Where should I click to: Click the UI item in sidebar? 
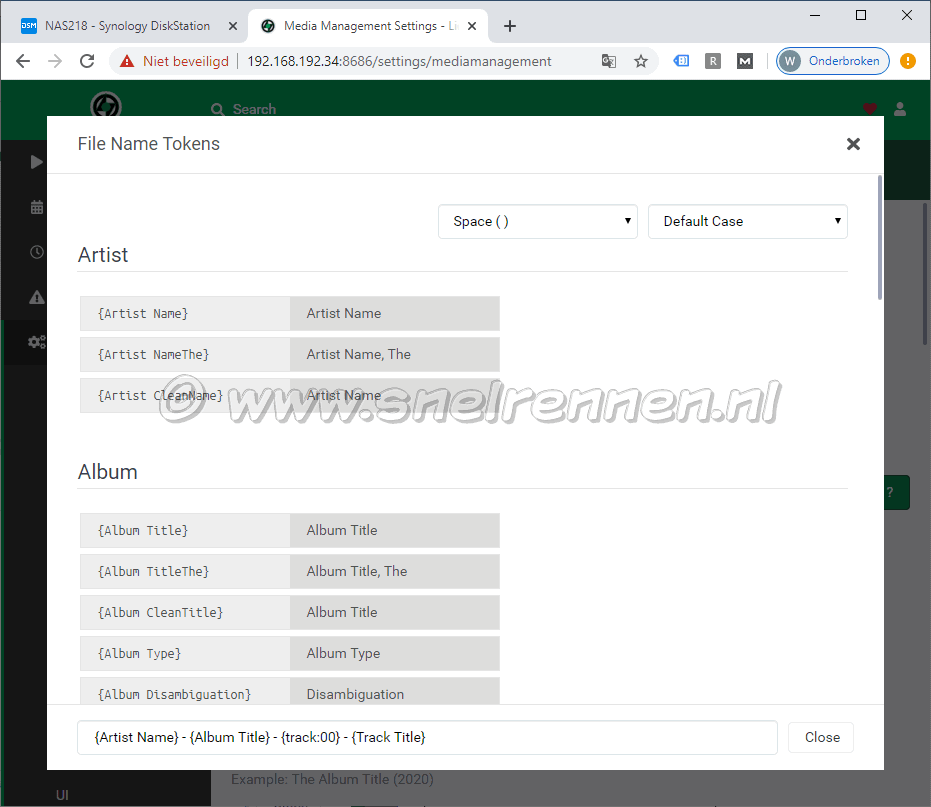click(62, 795)
